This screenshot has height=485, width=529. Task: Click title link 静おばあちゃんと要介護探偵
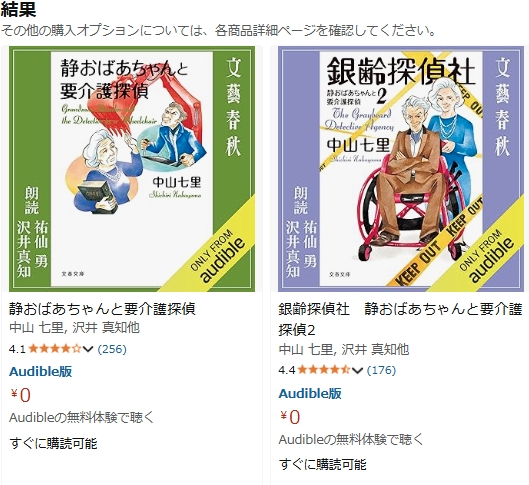(x=102, y=309)
